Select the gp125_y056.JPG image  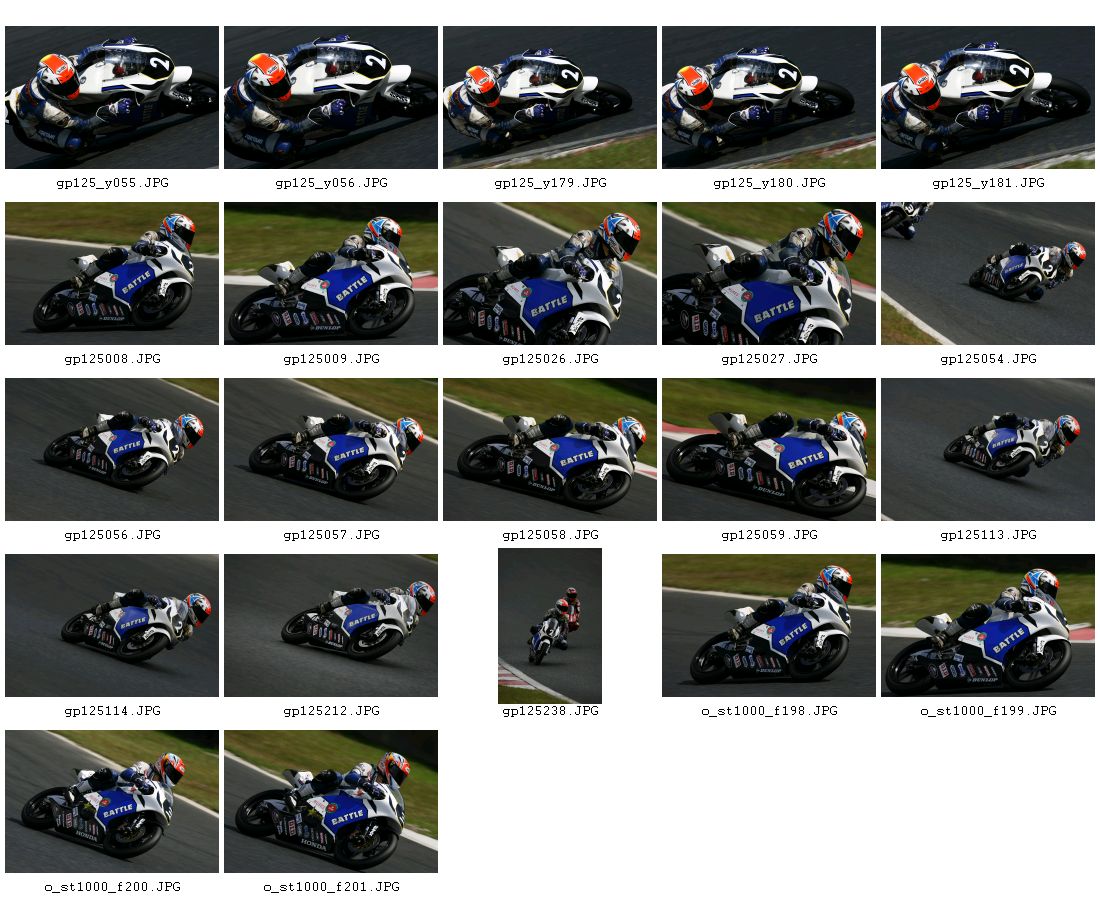click(330, 98)
